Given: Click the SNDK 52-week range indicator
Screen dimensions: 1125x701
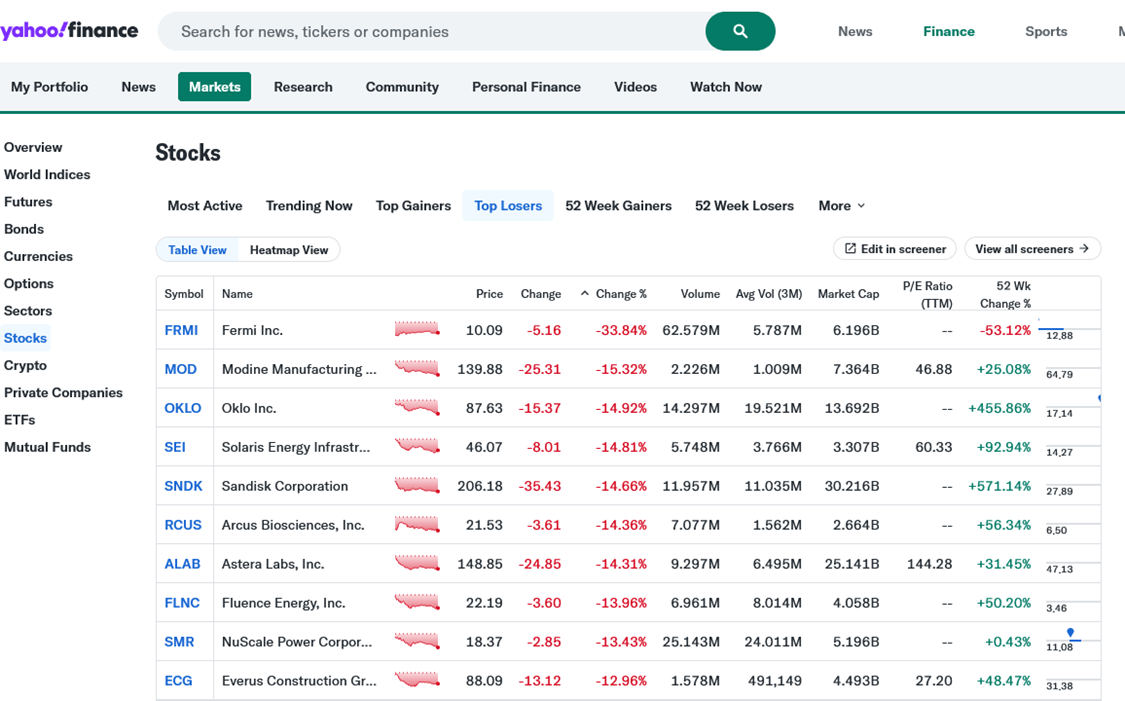Looking at the screenshot, I should (1070, 486).
